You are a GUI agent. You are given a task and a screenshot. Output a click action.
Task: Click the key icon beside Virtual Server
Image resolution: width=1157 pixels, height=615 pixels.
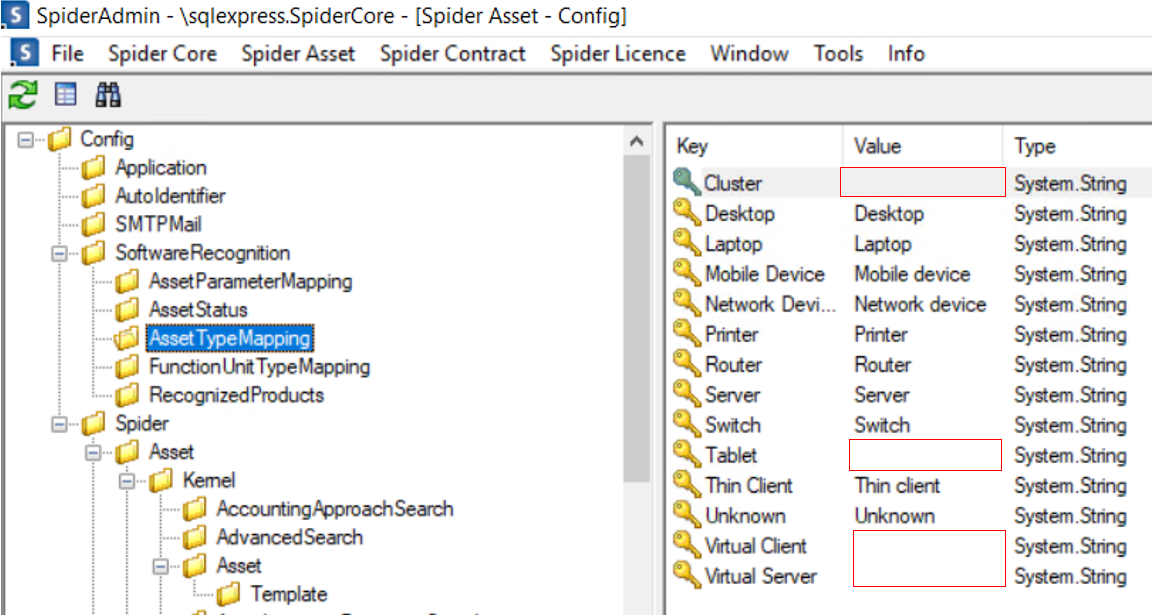tap(686, 576)
